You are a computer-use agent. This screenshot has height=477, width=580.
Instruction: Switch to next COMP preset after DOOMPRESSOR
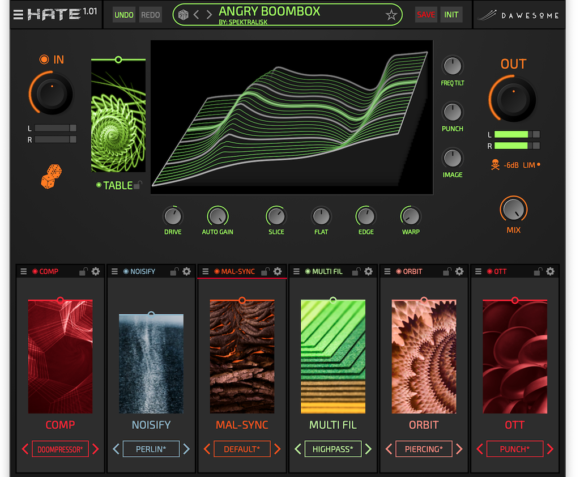[96, 449]
